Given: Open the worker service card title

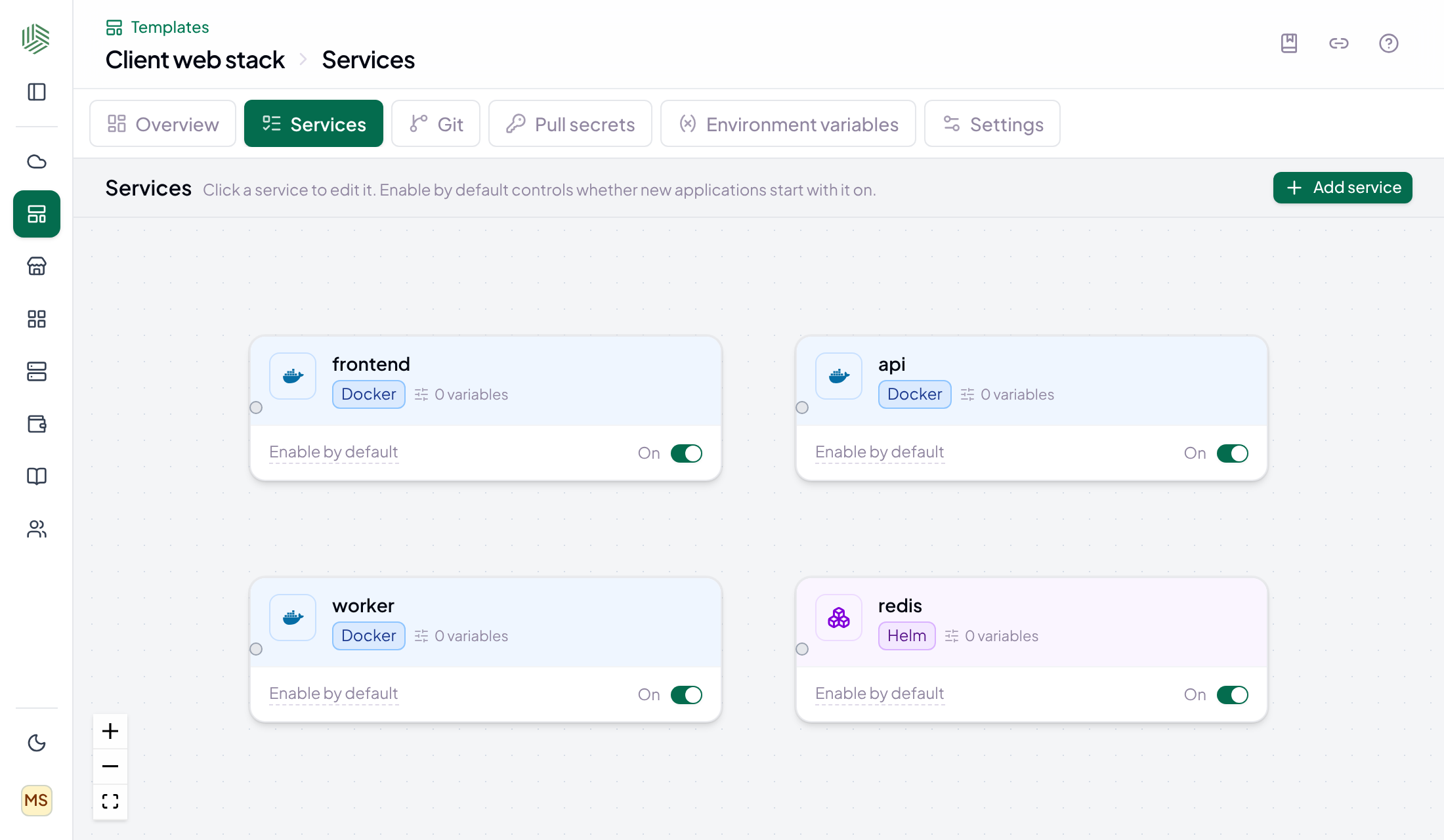Looking at the screenshot, I should click(x=363, y=606).
